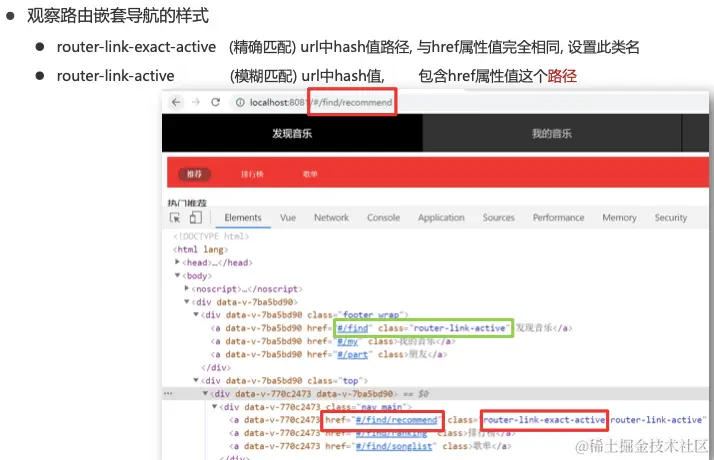Select the 推荐 pill in the red bar

point(194,174)
